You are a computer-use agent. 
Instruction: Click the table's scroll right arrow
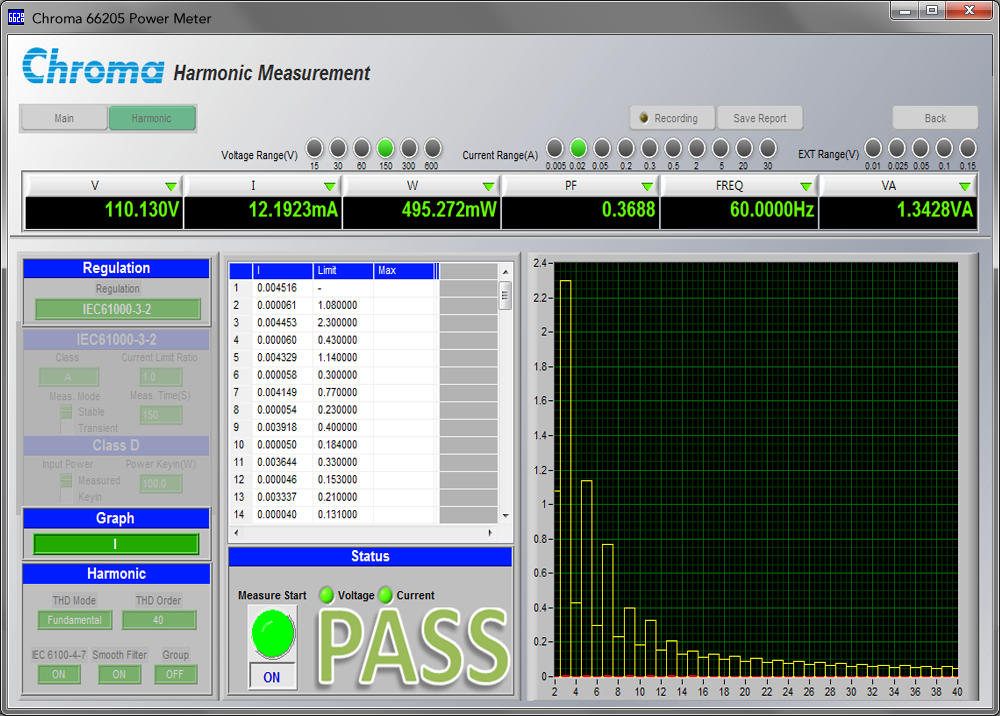[x=490, y=532]
